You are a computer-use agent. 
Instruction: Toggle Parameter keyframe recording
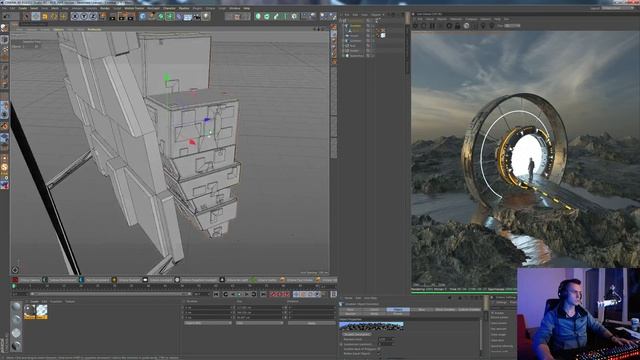[x=317, y=294]
